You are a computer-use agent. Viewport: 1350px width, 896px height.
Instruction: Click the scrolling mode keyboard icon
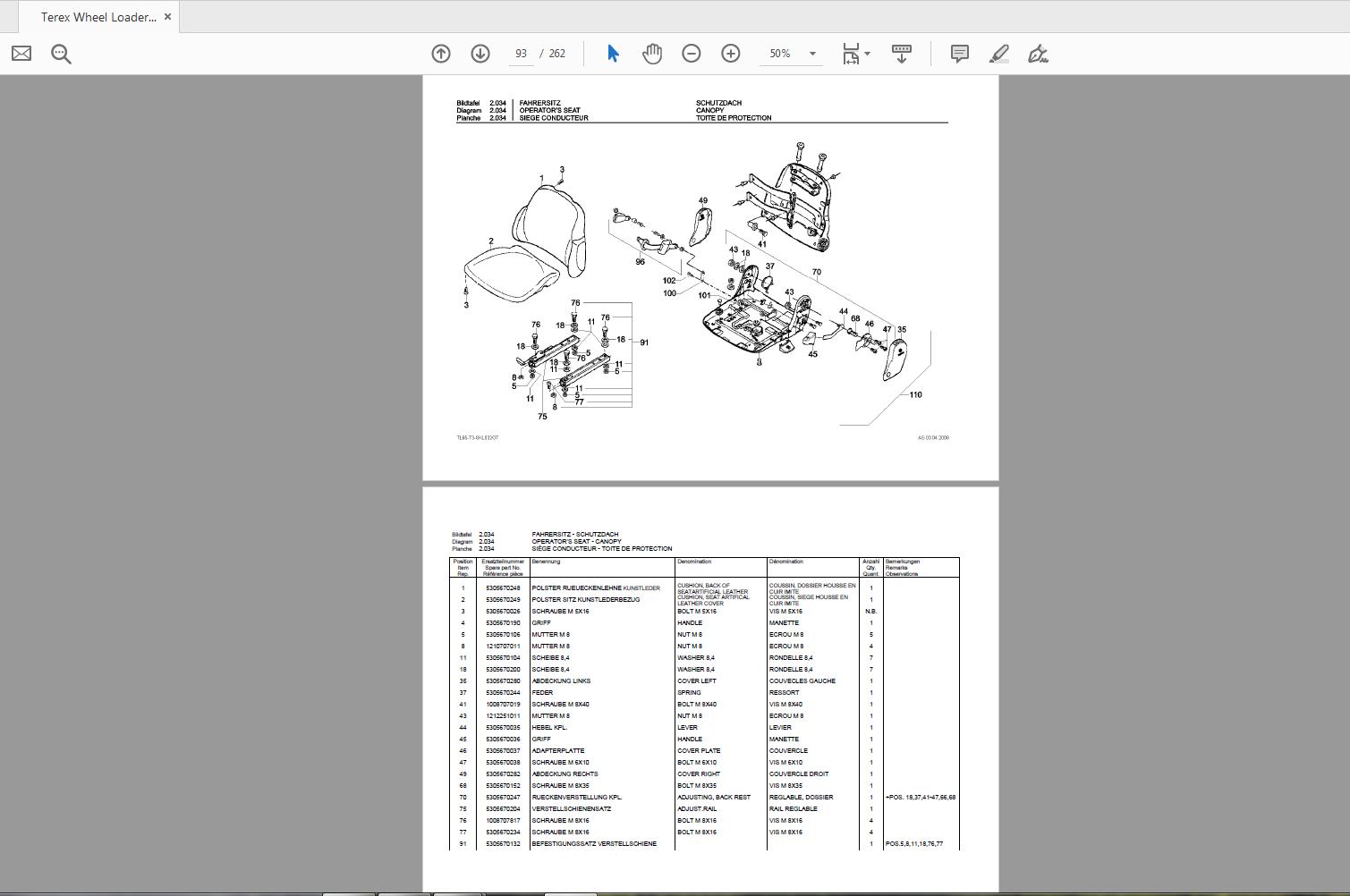902,54
